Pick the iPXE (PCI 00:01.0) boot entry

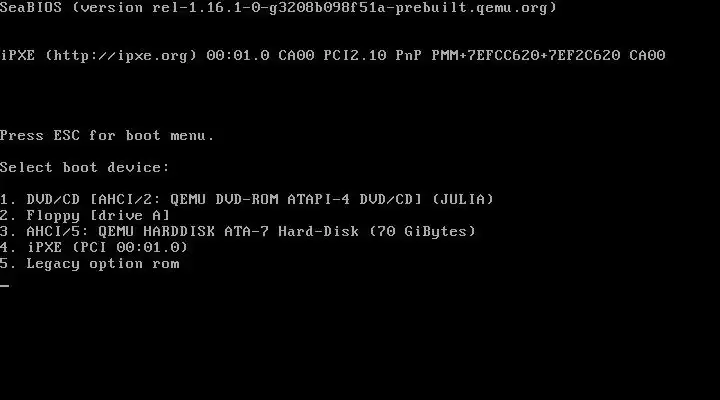94,248
